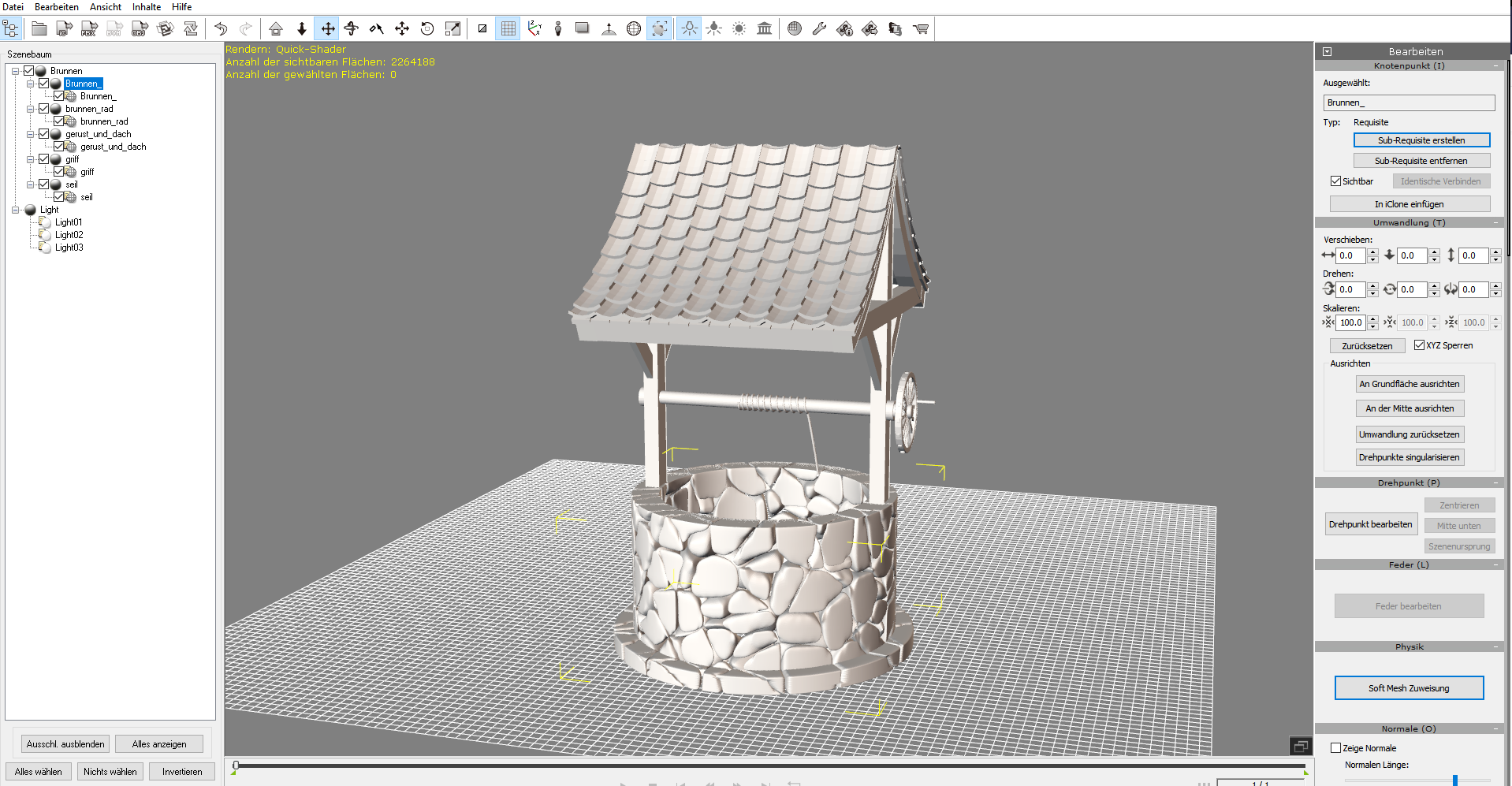Screen dimensions: 1512x786
Task: Open preferences with the wrench icon
Action: point(819,29)
